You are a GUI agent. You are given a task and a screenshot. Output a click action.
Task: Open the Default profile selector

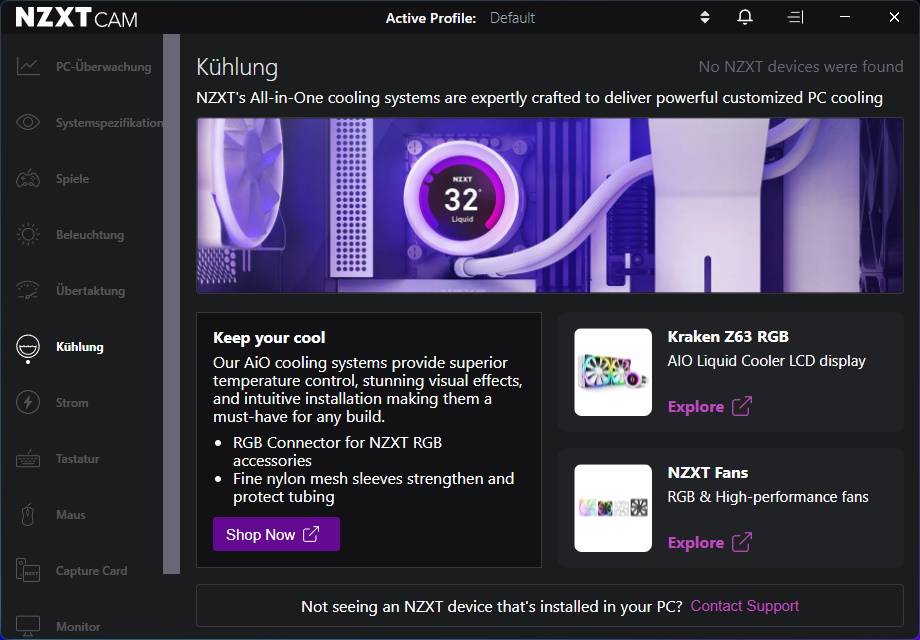512,18
